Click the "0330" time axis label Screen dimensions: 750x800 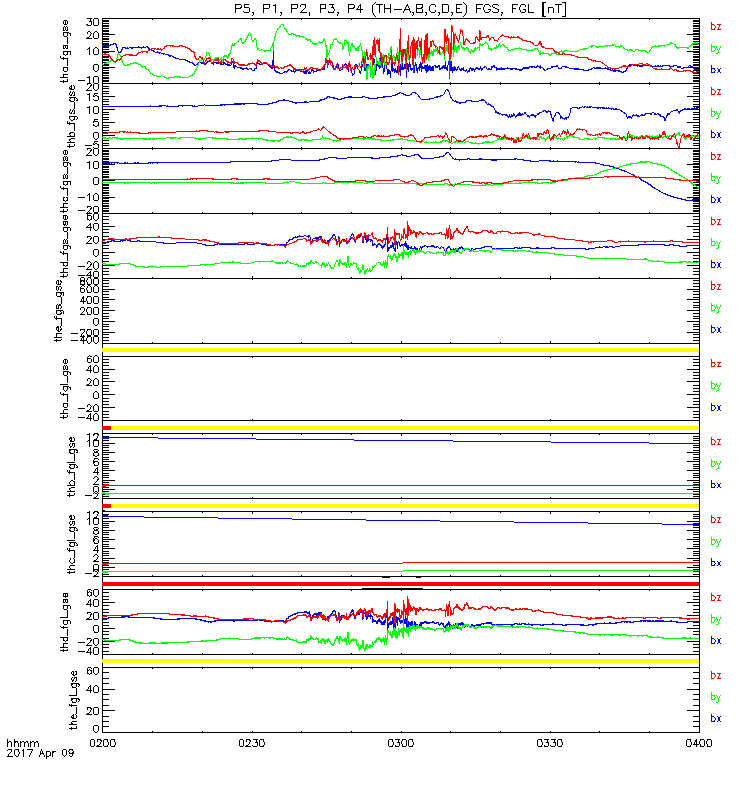(x=549, y=743)
